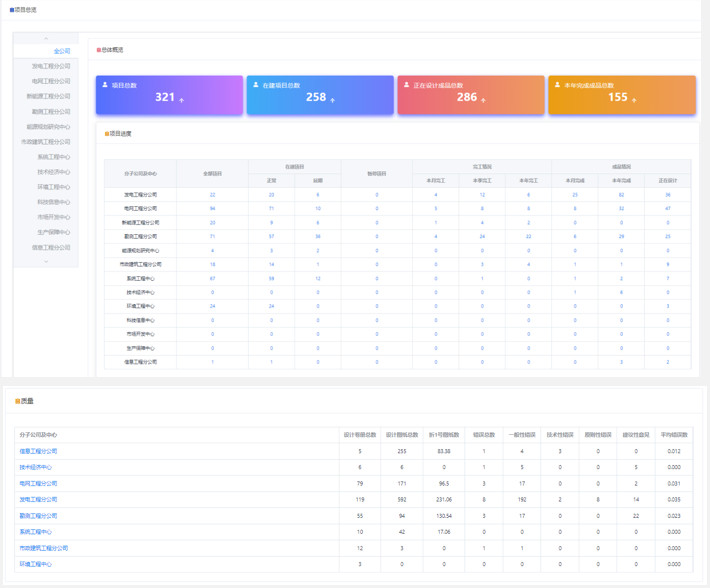Click the up arrow beside 286

[x=484, y=100]
